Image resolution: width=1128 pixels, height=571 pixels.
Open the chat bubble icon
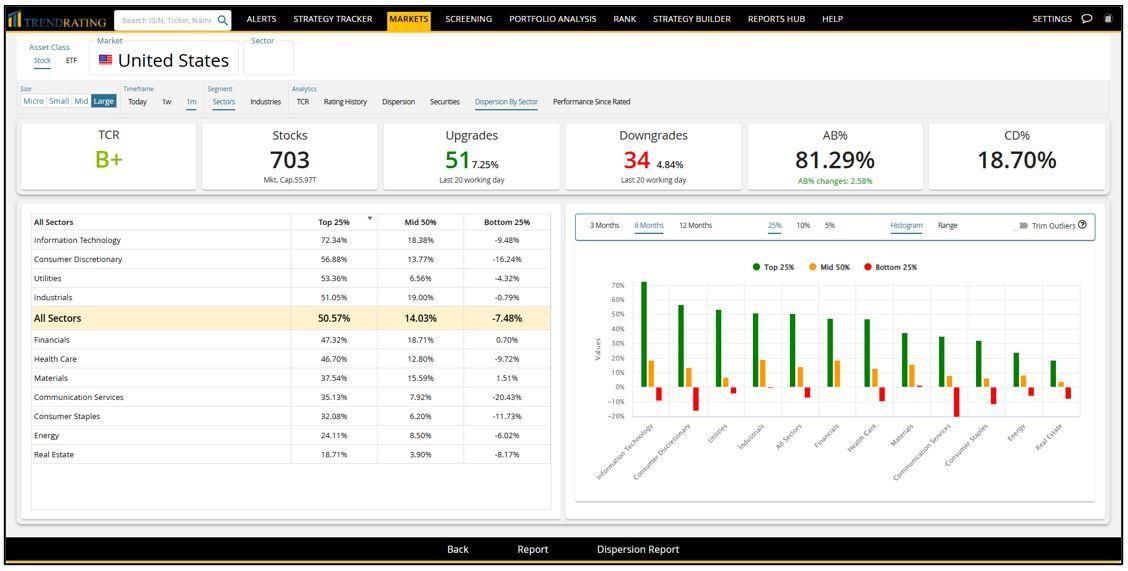pos(1087,19)
